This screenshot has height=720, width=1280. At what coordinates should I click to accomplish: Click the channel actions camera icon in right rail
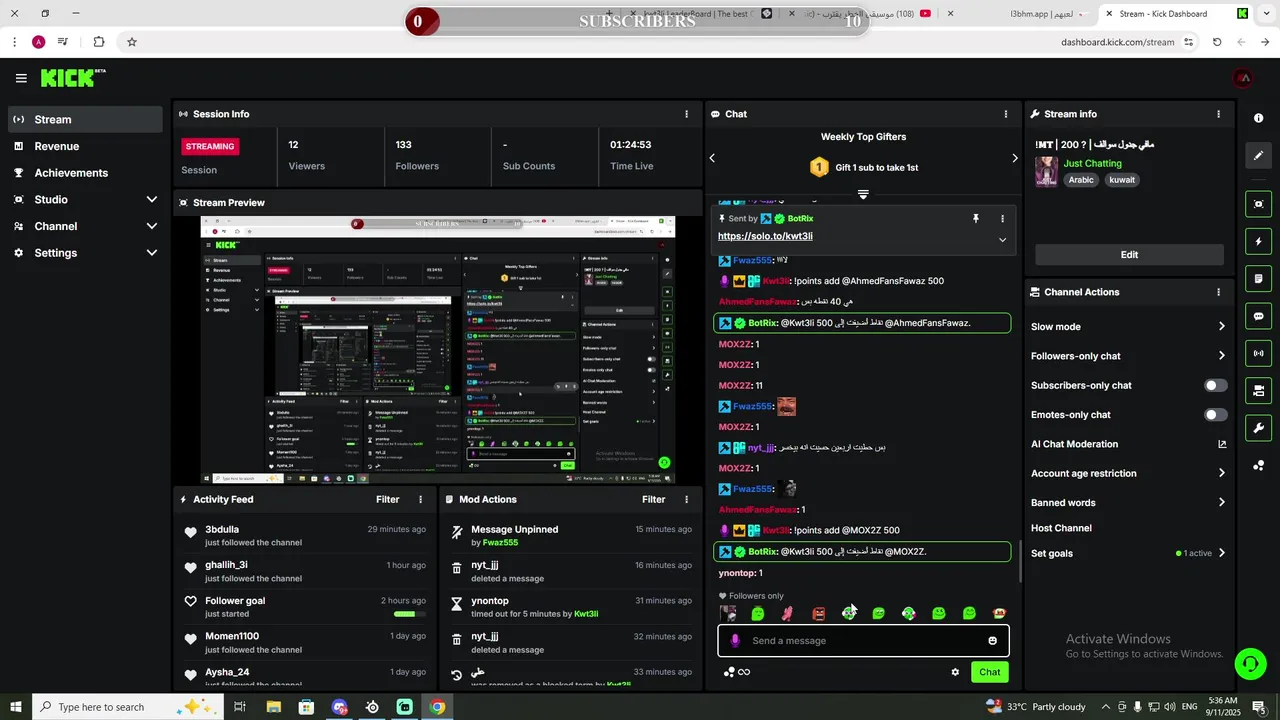(x=1258, y=390)
